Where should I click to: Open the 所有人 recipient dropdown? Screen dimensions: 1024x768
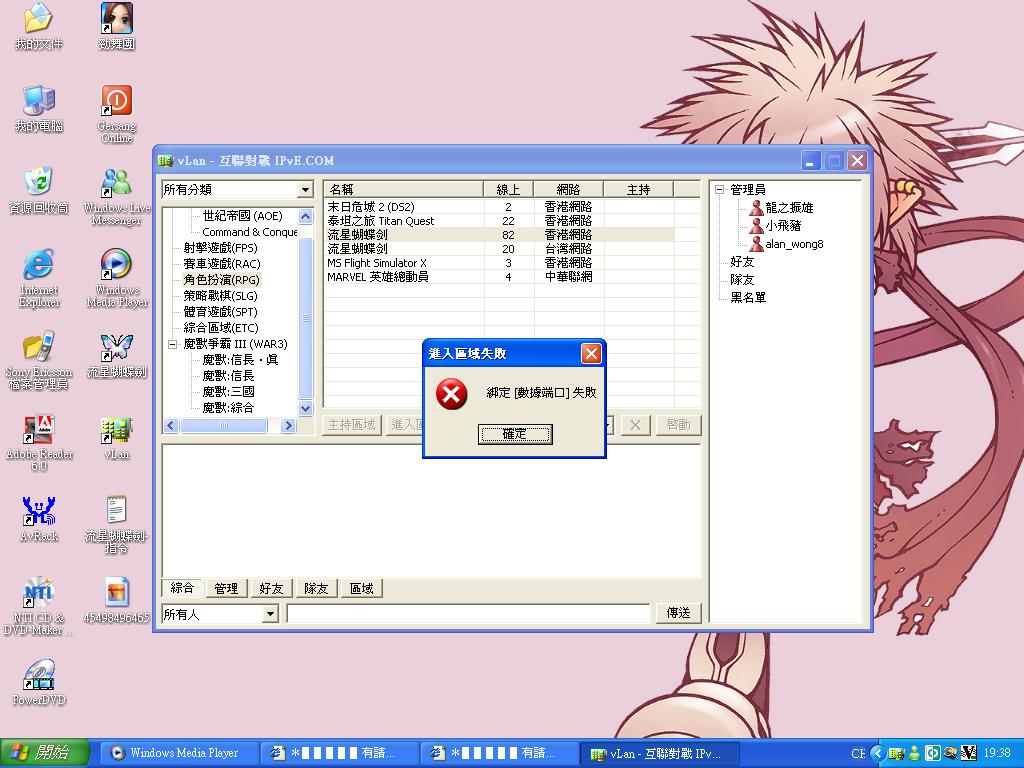(x=270, y=614)
